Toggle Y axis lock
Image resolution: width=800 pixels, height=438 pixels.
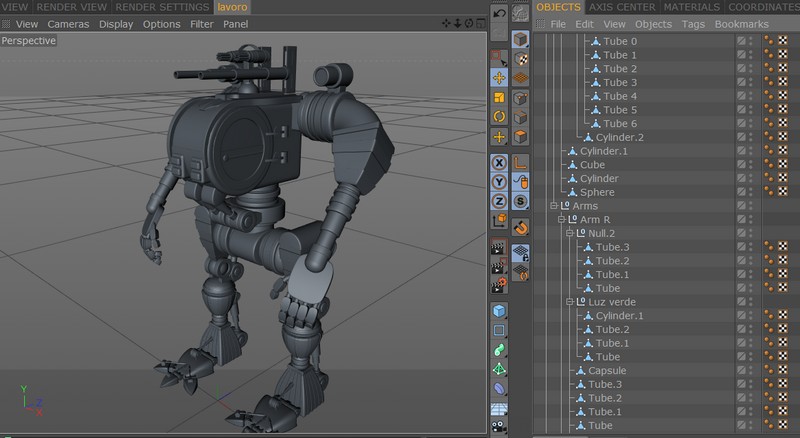[498, 181]
